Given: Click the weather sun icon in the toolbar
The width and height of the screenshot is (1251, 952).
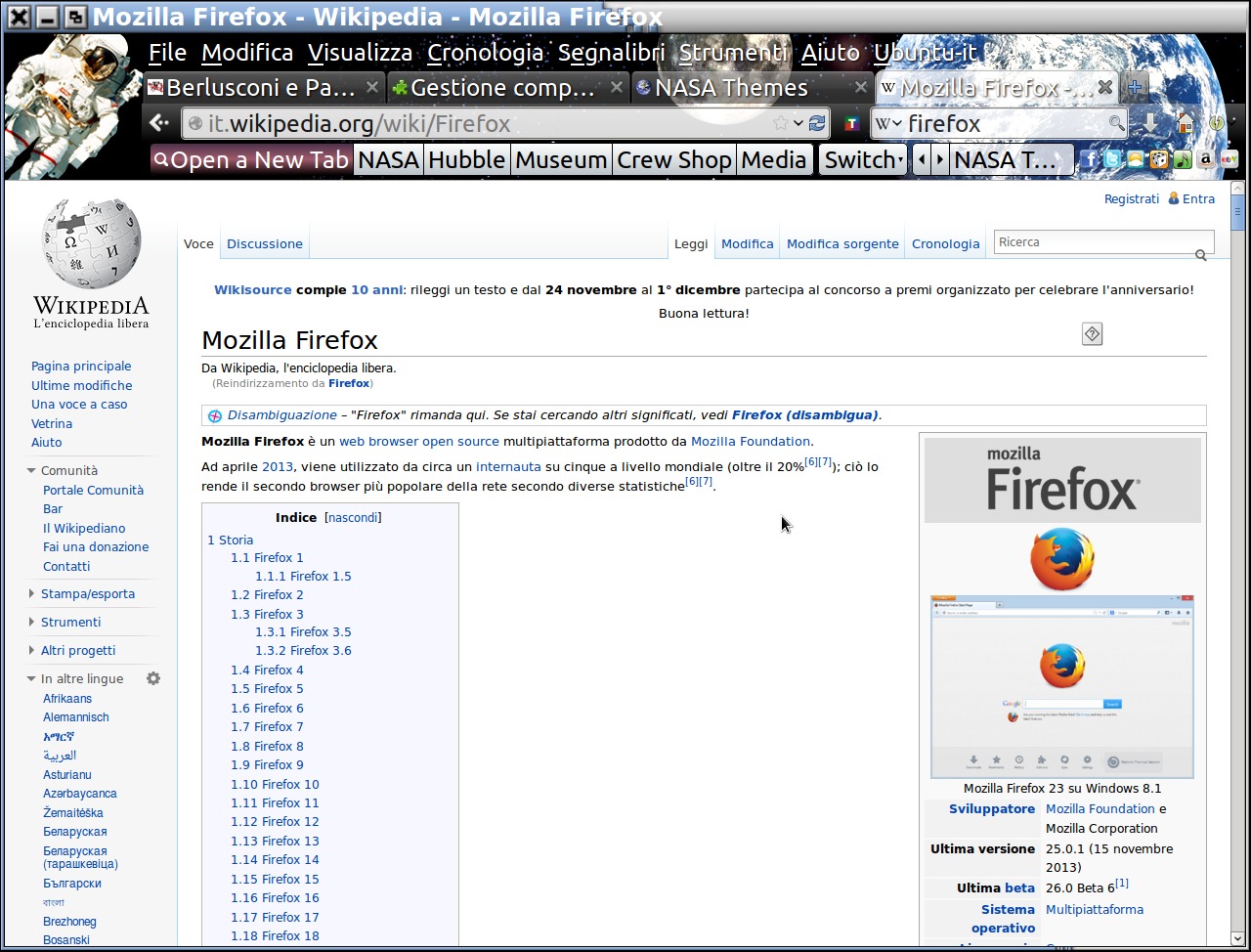Looking at the screenshot, I should tap(1136, 160).
